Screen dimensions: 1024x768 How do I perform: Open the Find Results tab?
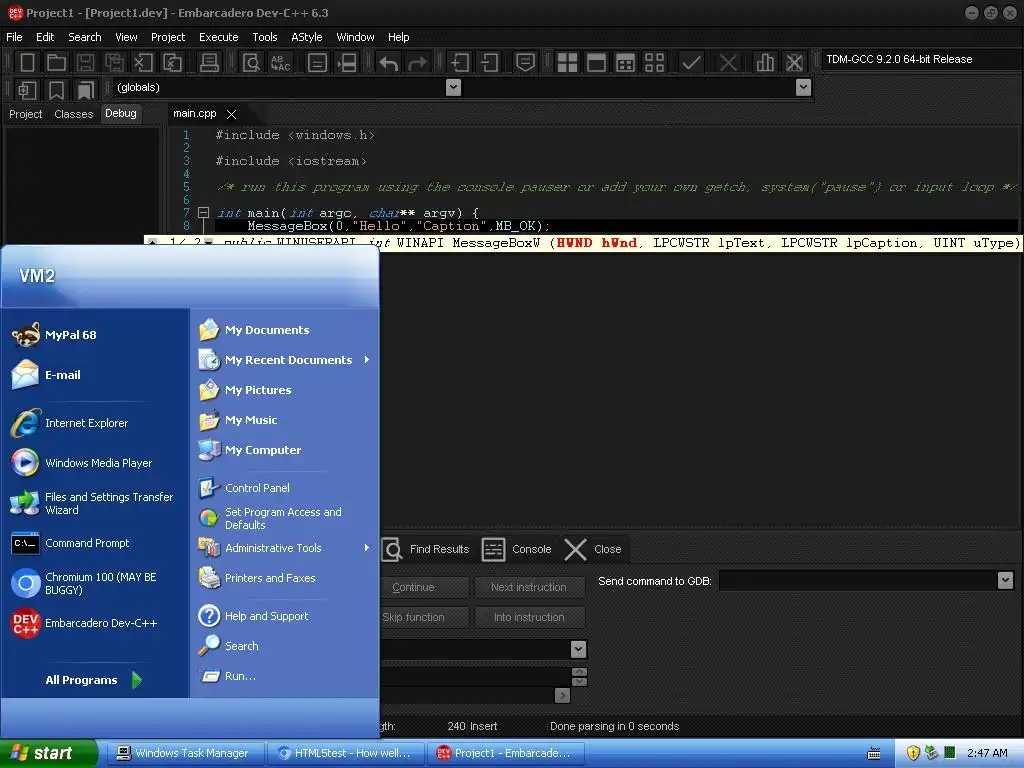pos(426,549)
